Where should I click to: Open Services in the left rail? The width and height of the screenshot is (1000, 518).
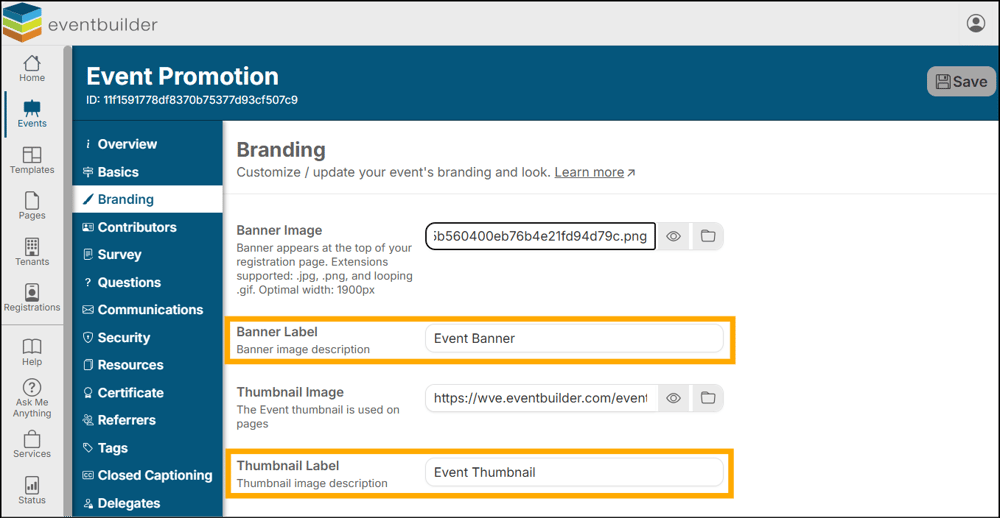pos(32,445)
